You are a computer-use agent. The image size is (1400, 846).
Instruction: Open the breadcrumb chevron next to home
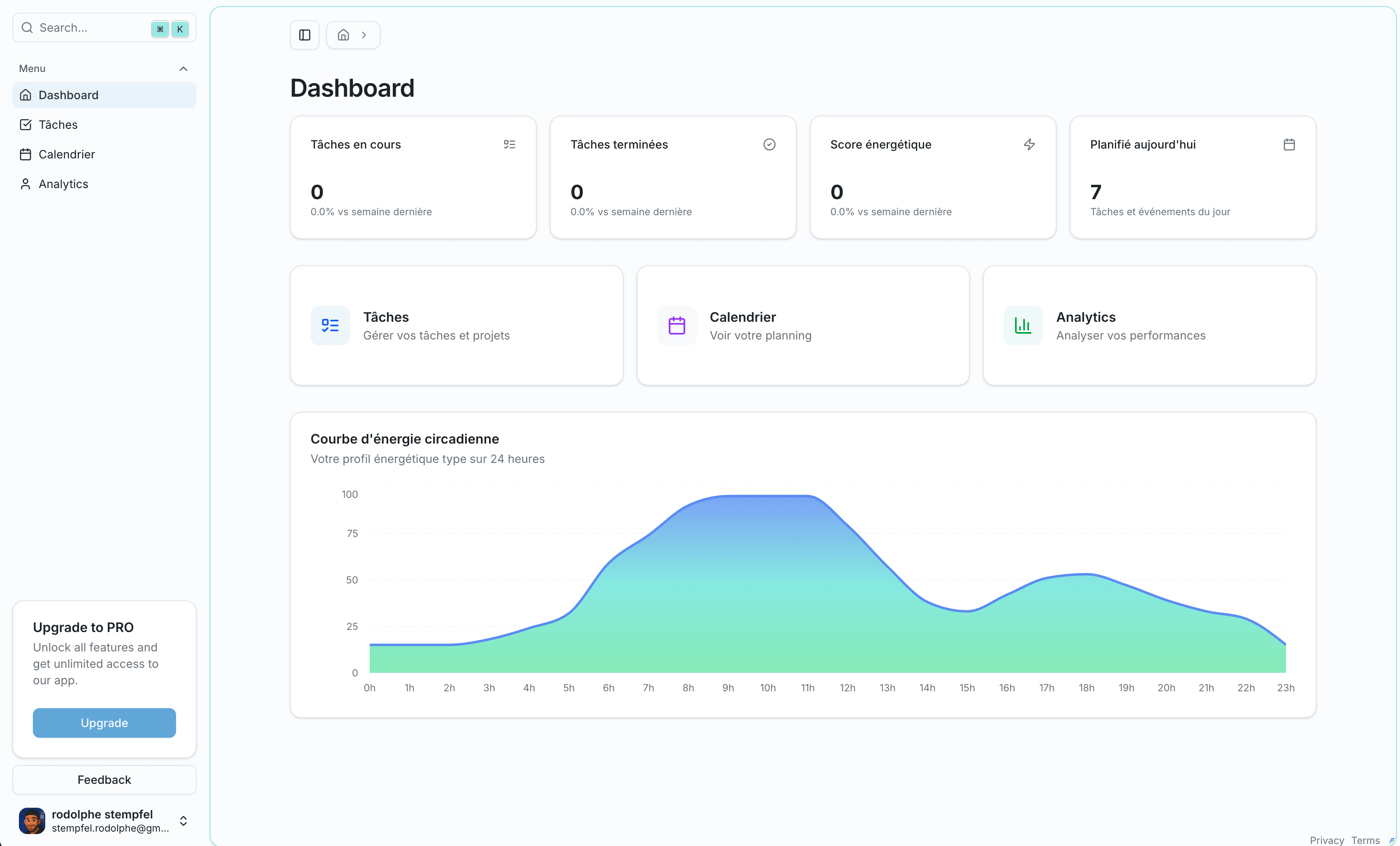[x=364, y=35]
